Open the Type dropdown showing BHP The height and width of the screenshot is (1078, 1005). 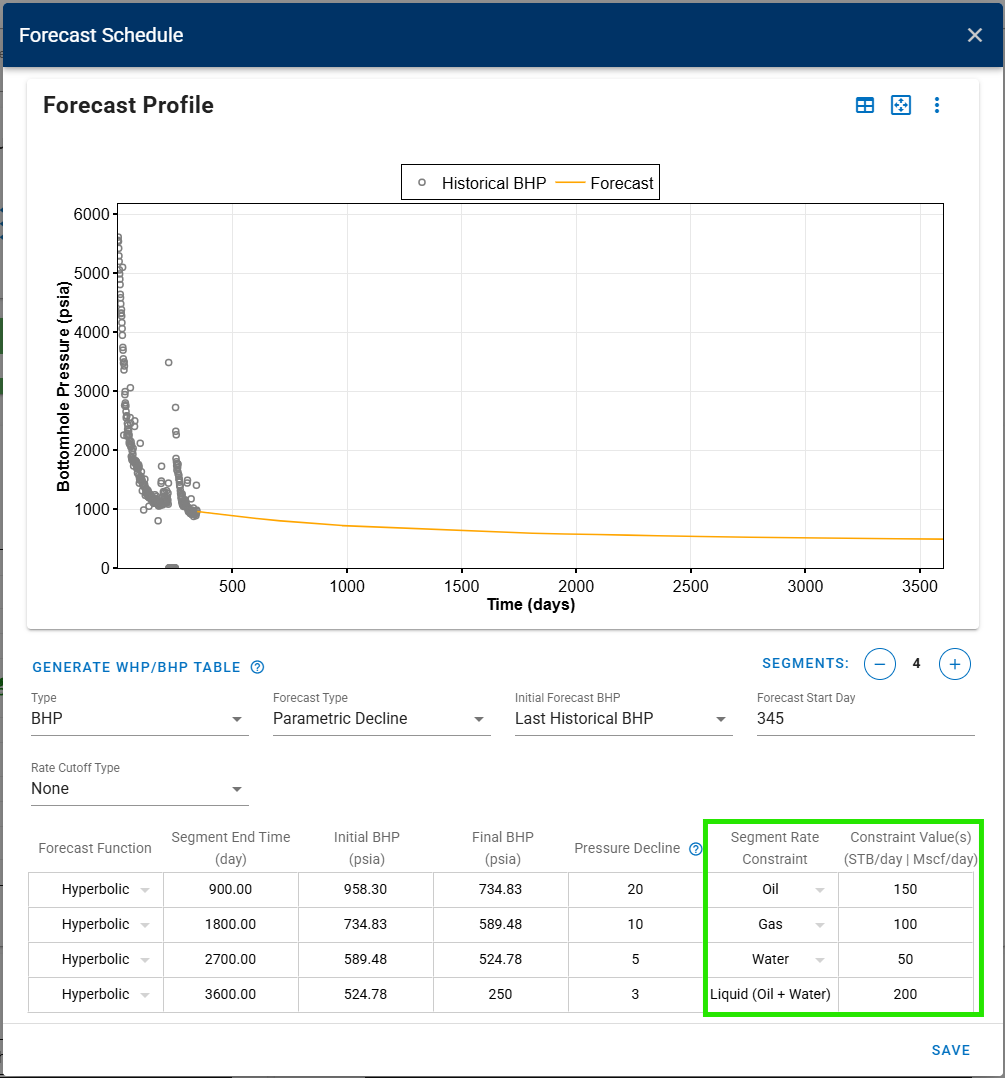[140, 719]
